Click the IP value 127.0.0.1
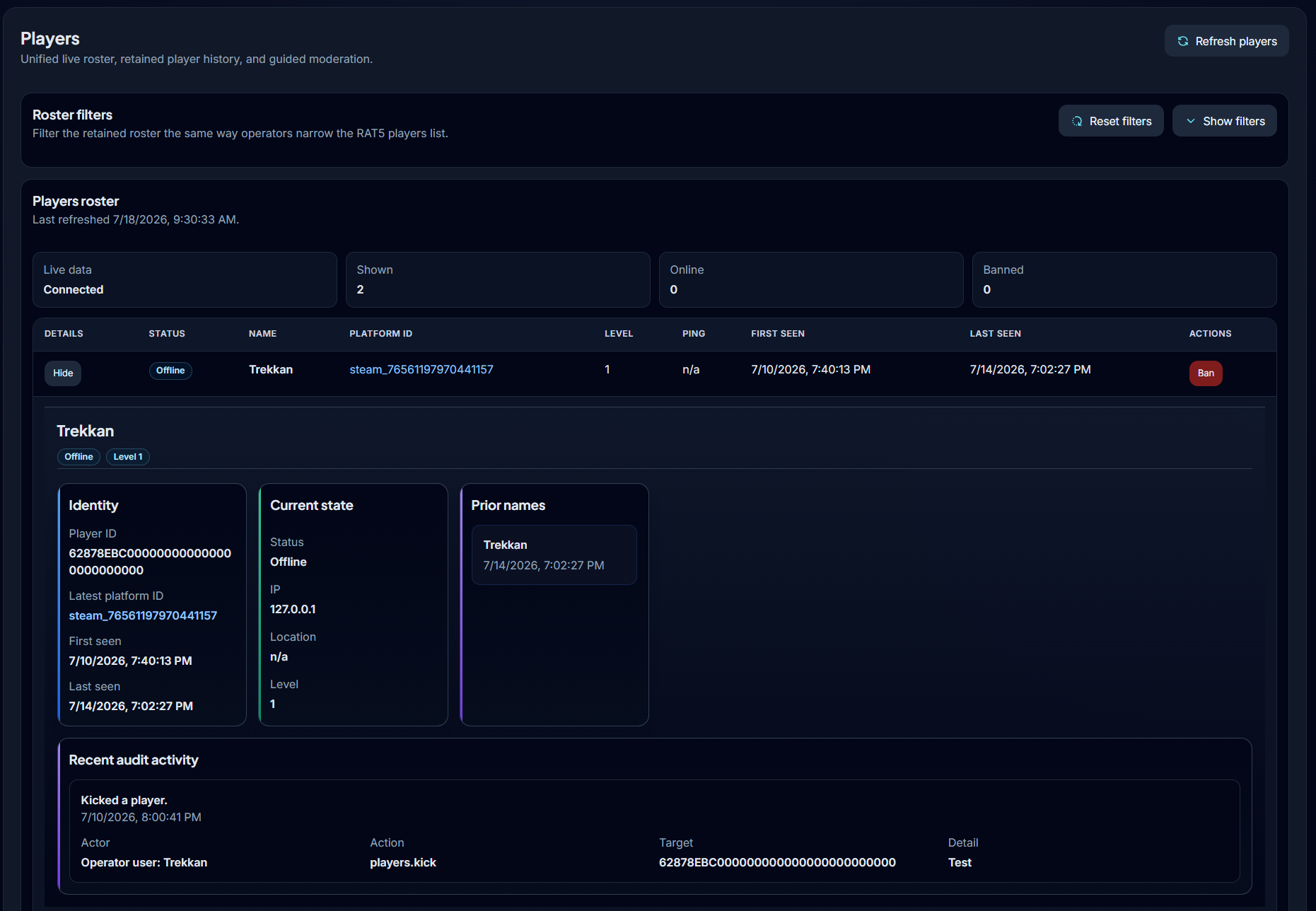 pos(293,609)
